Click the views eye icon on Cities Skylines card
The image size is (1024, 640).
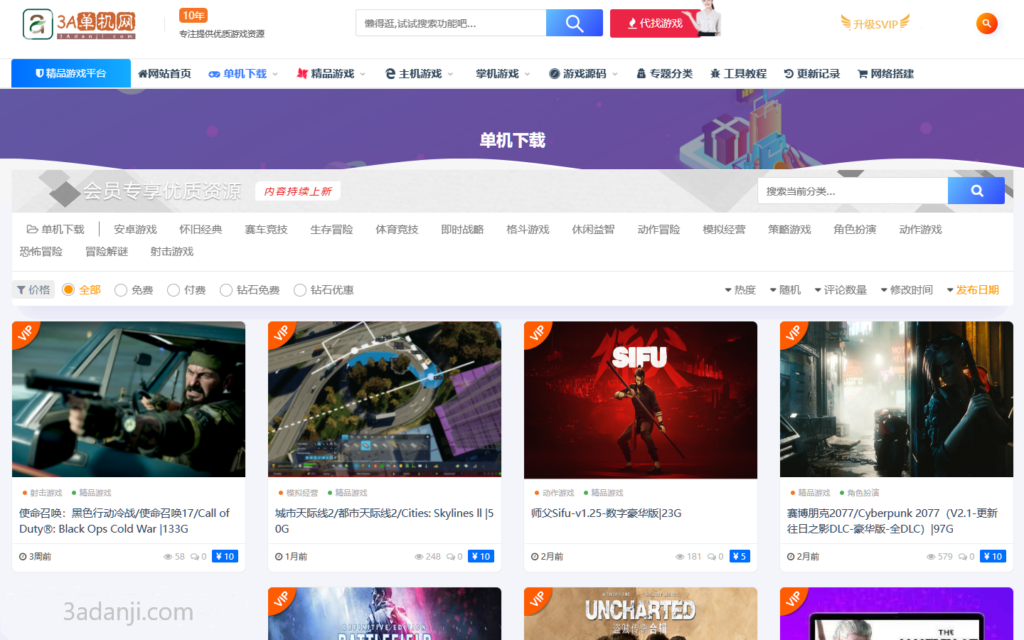point(419,556)
